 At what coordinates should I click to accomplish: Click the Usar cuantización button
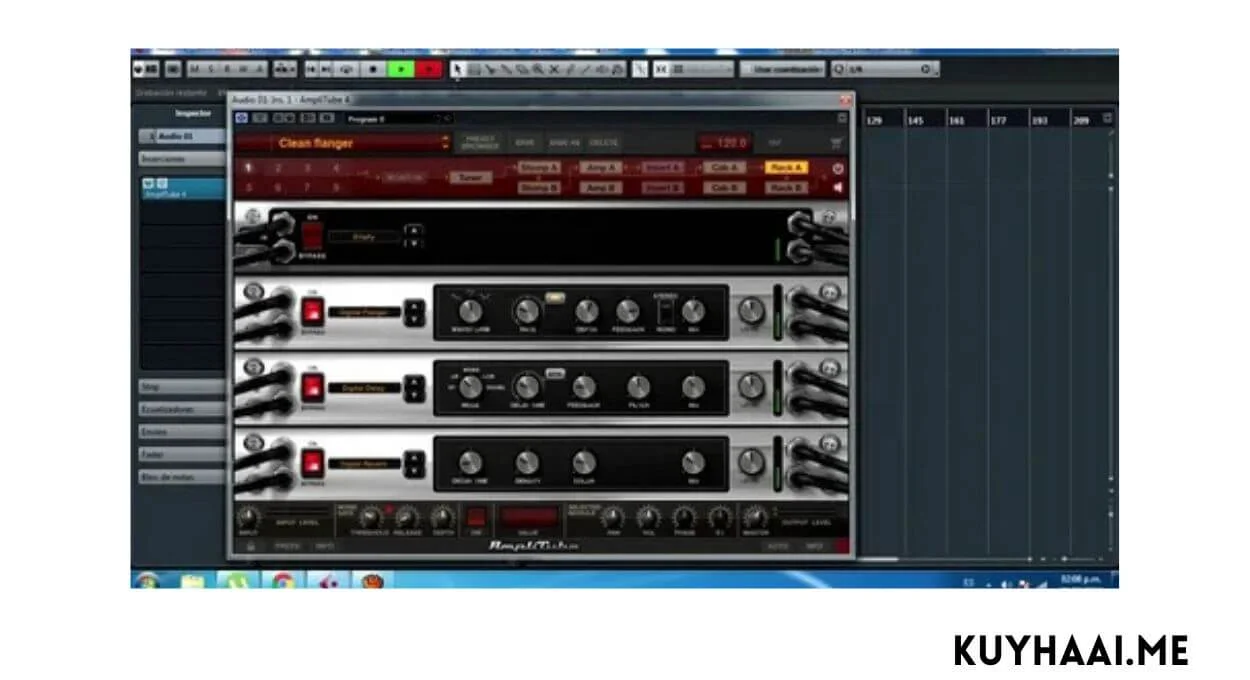pos(783,69)
